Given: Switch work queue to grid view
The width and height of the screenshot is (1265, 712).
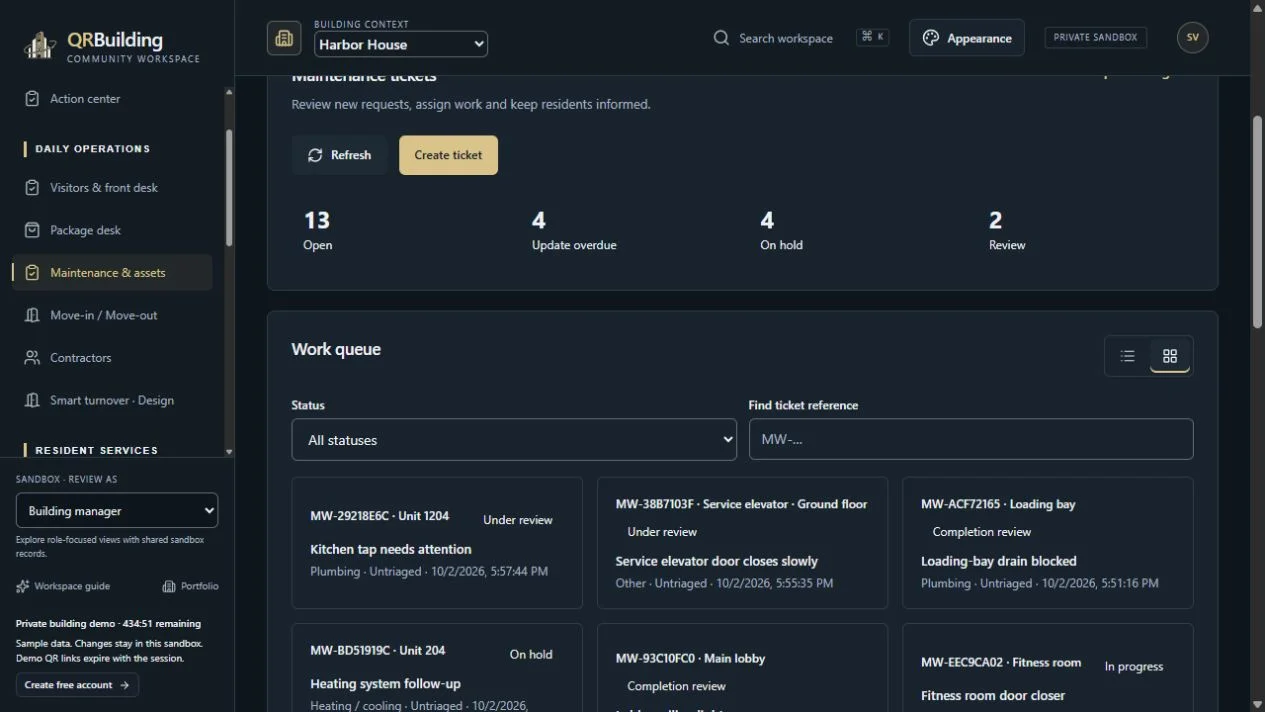Looking at the screenshot, I should (x=1170, y=356).
